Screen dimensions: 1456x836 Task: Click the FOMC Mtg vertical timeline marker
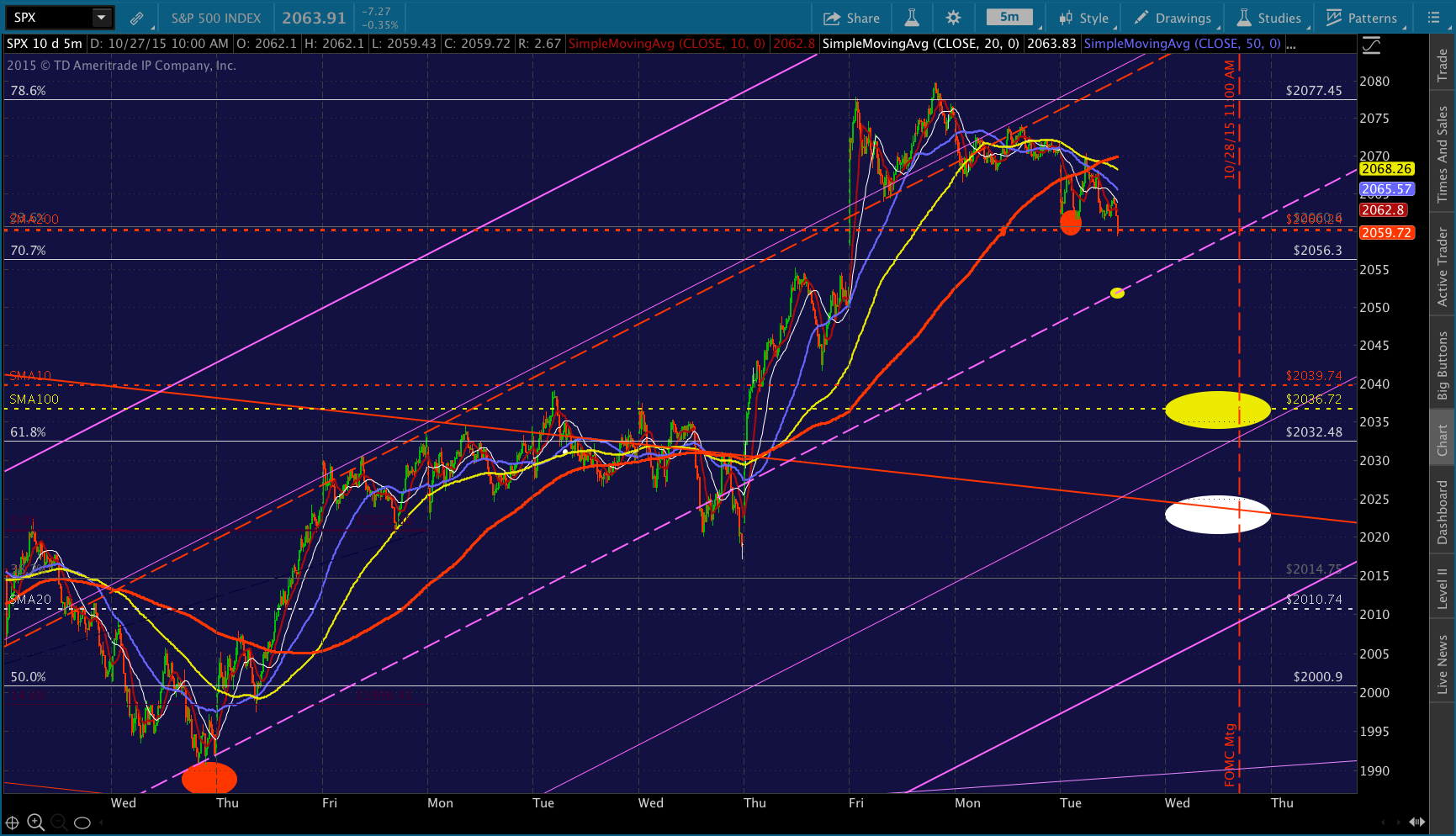coord(1231,755)
